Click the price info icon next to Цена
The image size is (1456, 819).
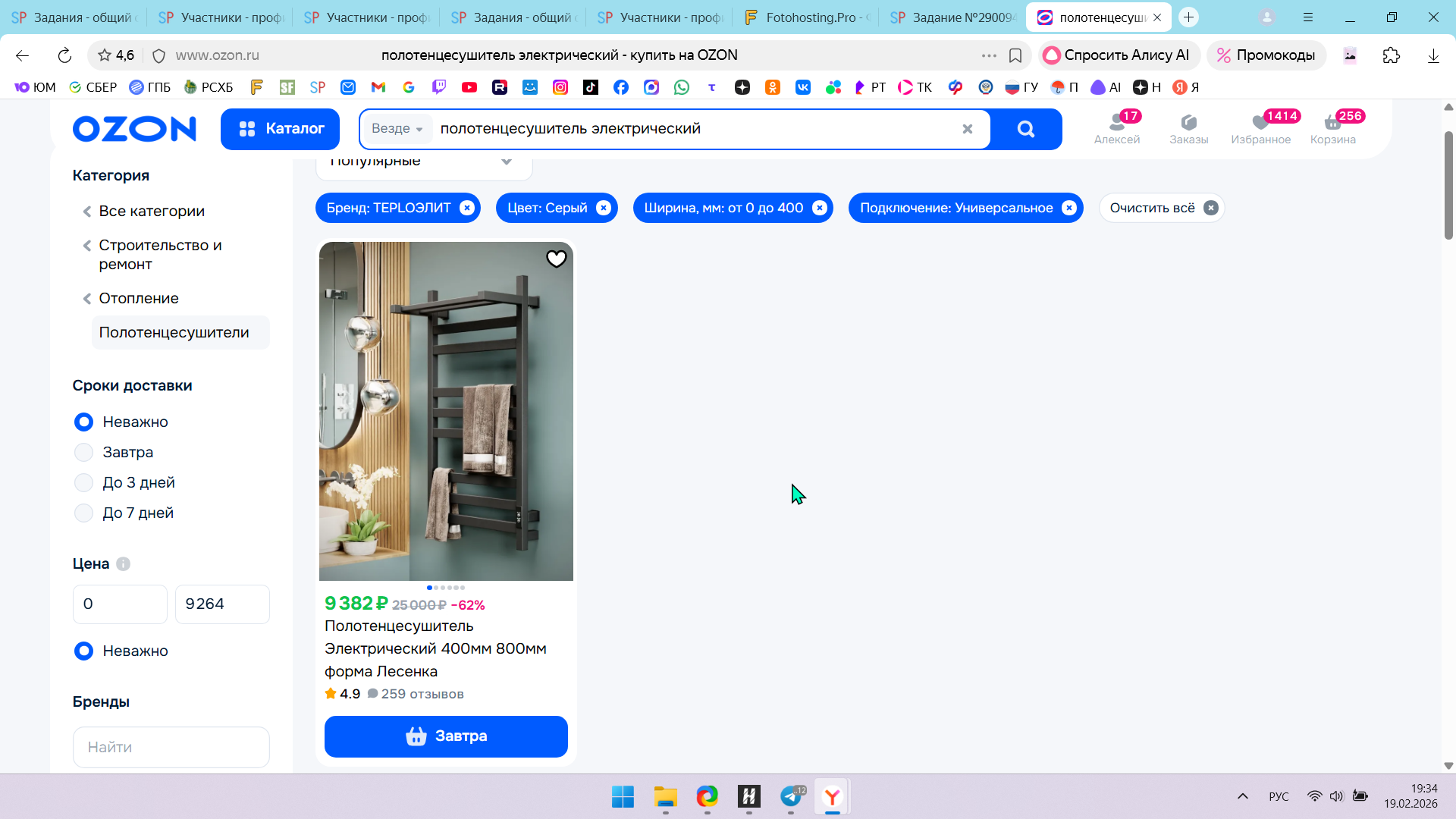[123, 564]
